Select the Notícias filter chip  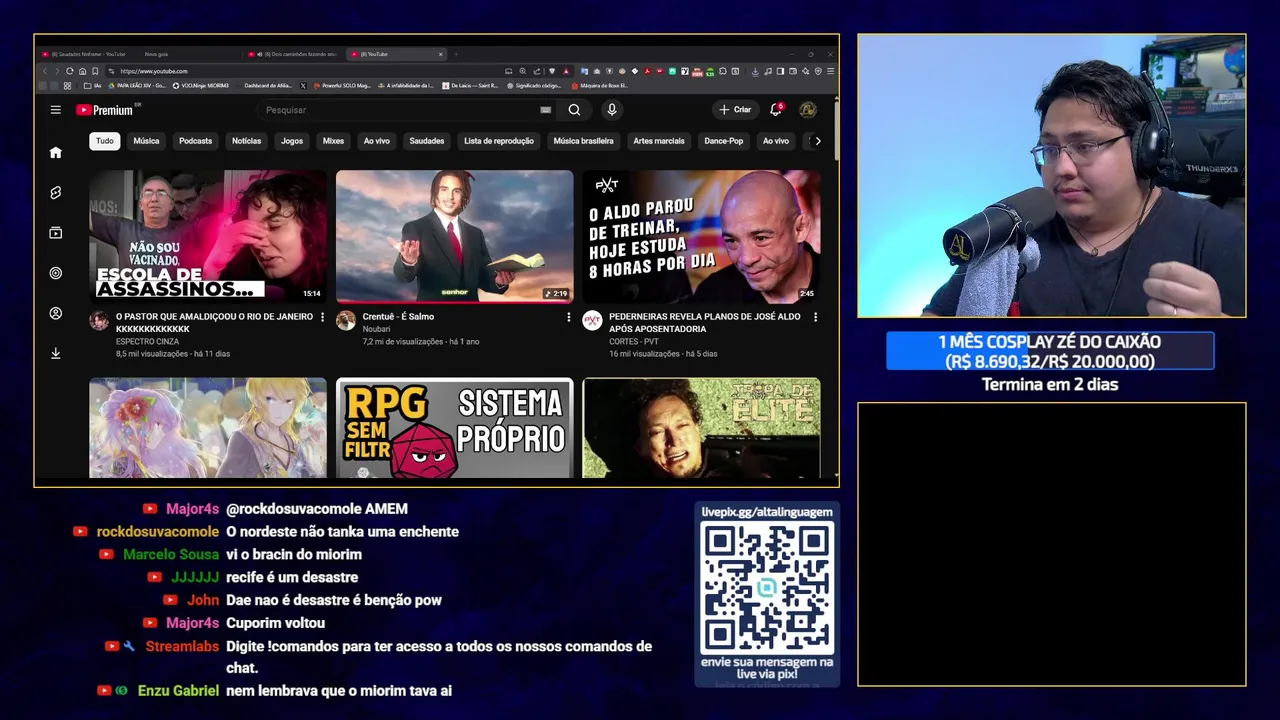pyautogui.click(x=246, y=141)
